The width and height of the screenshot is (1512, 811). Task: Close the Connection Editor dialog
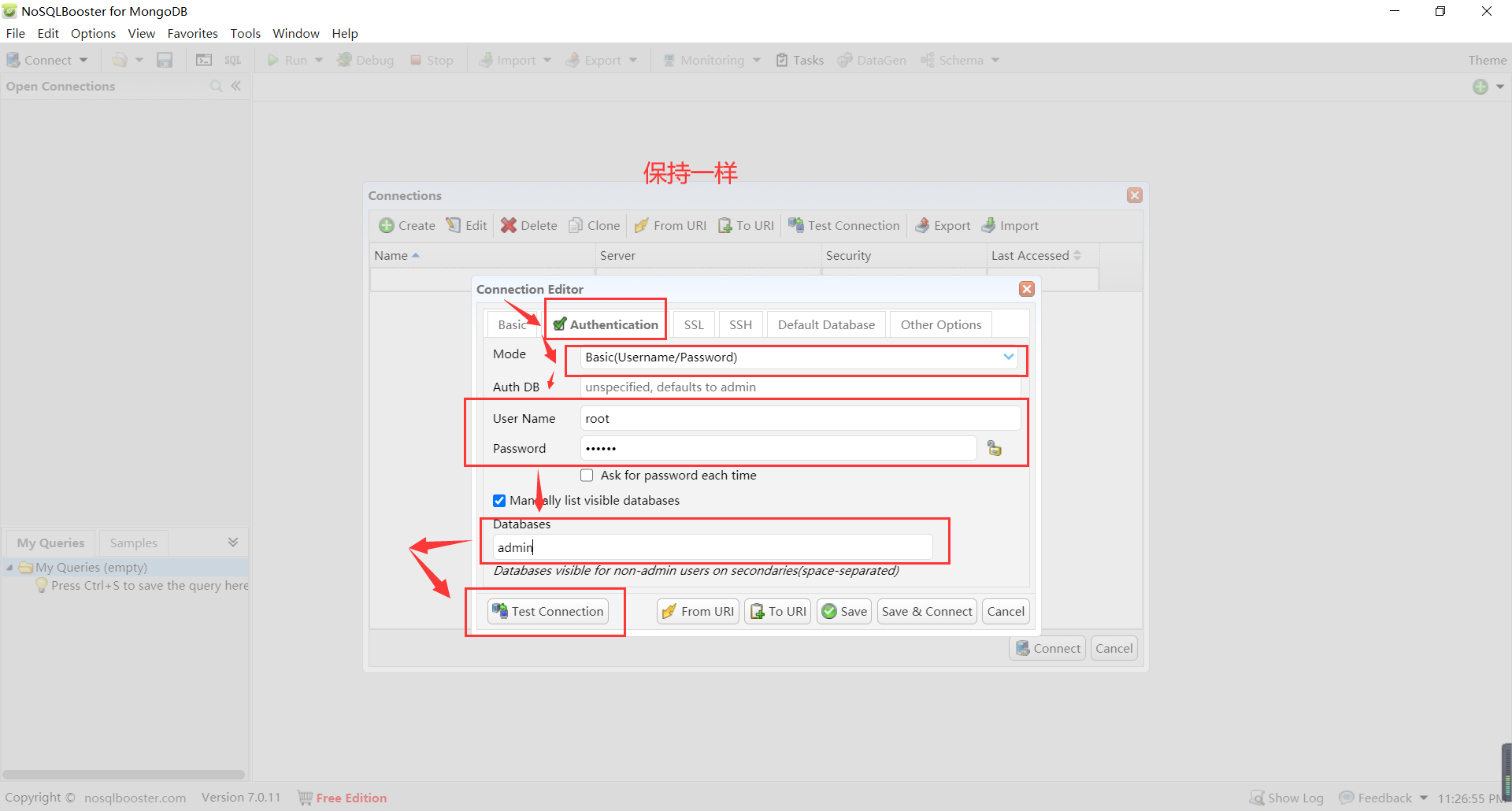point(1027,289)
